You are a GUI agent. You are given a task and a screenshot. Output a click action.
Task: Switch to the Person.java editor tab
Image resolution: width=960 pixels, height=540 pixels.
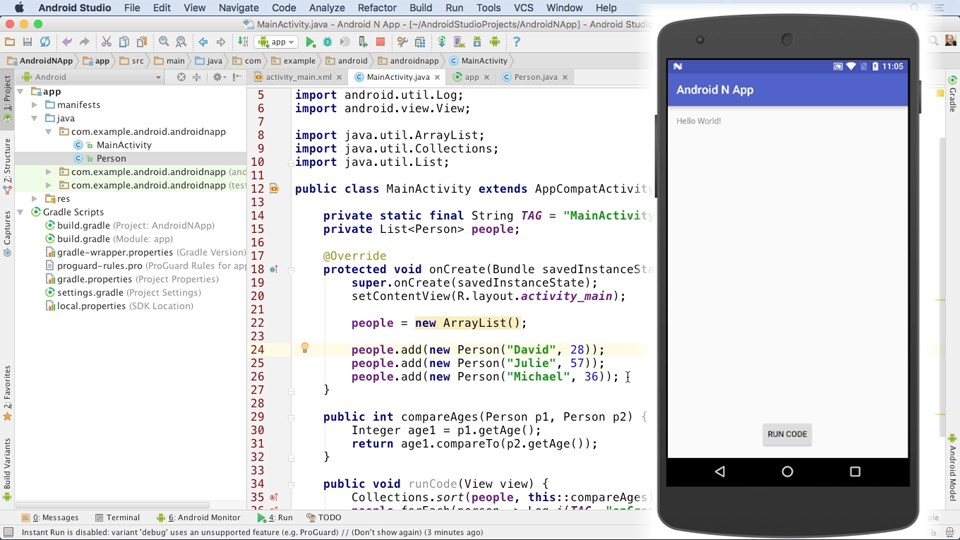pyautogui.click(x=536, y=77)
